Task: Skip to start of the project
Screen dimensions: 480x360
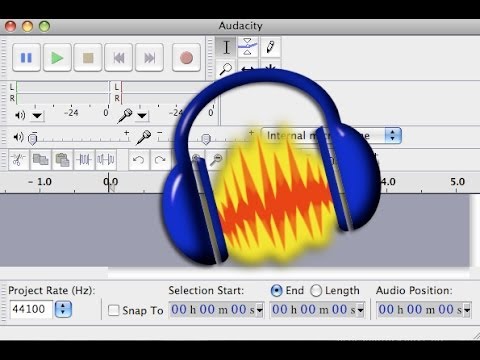Action: (x=118, y=57)
